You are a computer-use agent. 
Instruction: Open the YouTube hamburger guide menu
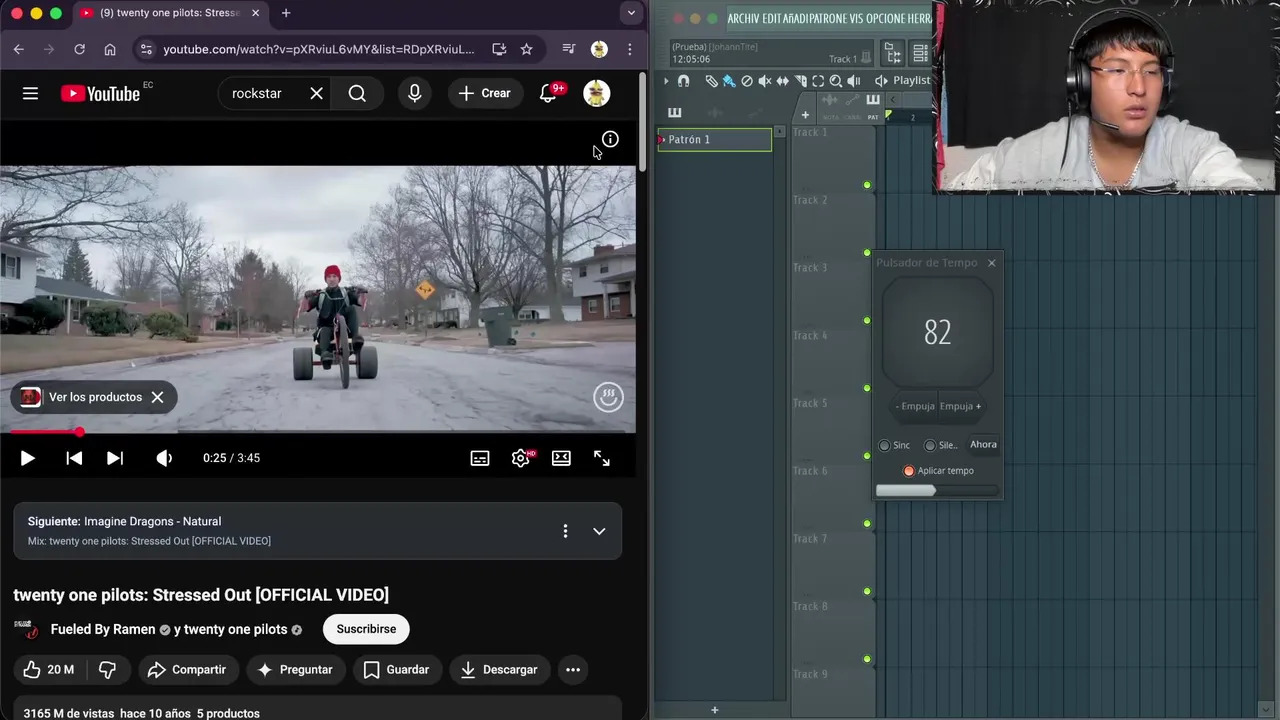click(x=30, y=93)
